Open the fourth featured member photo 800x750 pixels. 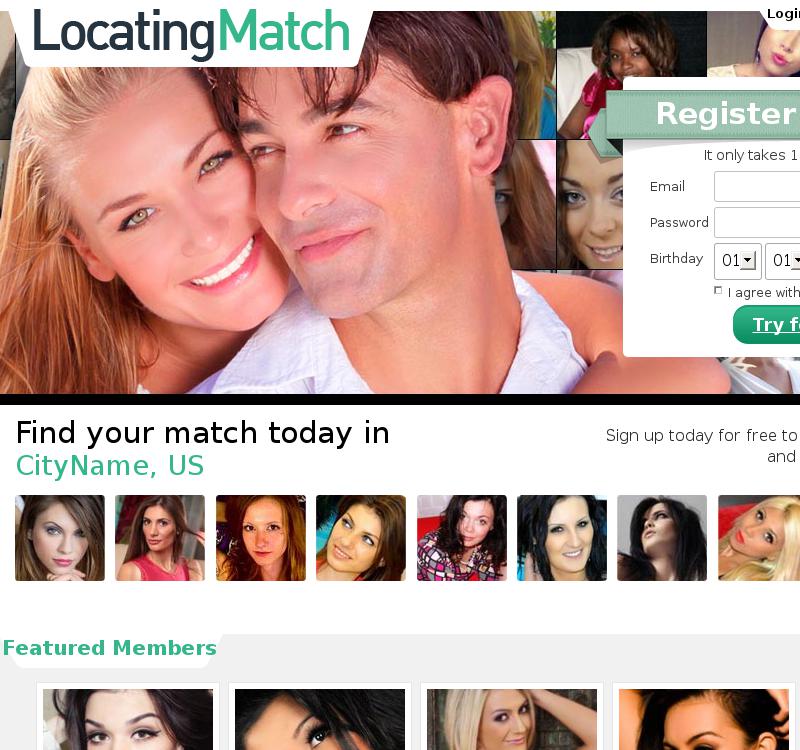point(704,719)
